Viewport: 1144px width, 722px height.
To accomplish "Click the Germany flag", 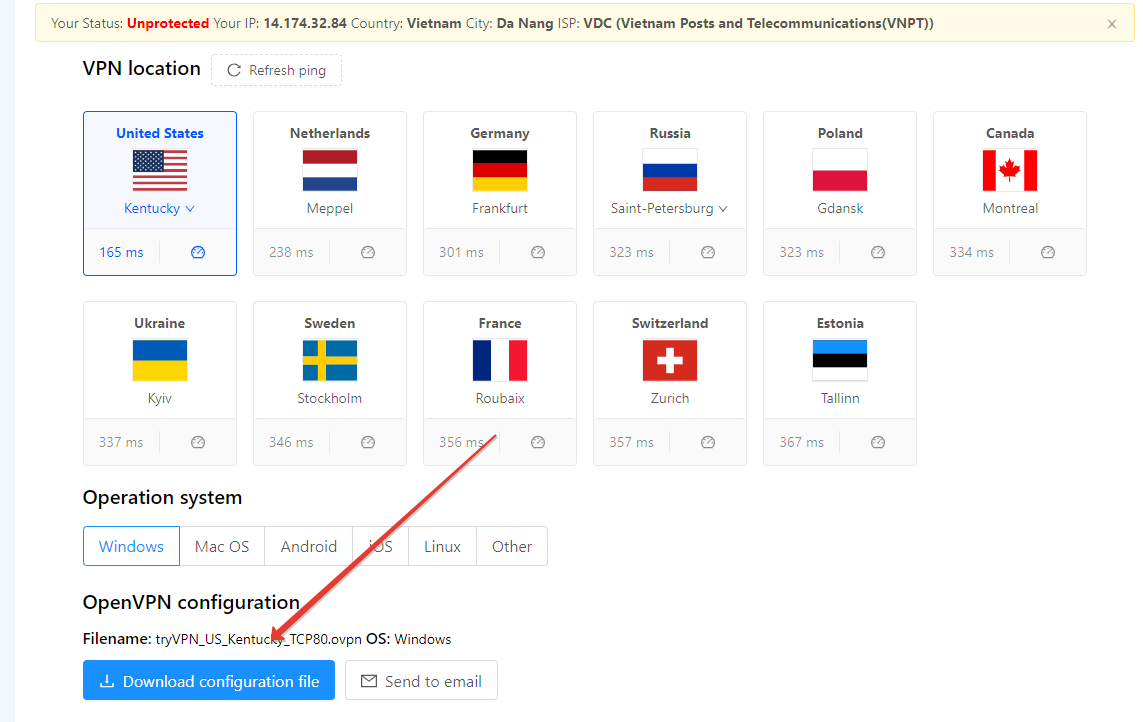I will [500, 170].
